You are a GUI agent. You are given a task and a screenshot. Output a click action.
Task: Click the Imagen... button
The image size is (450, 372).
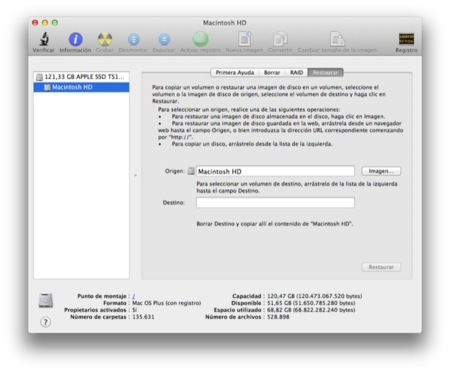pyautogui.click(x=381, y=171)
